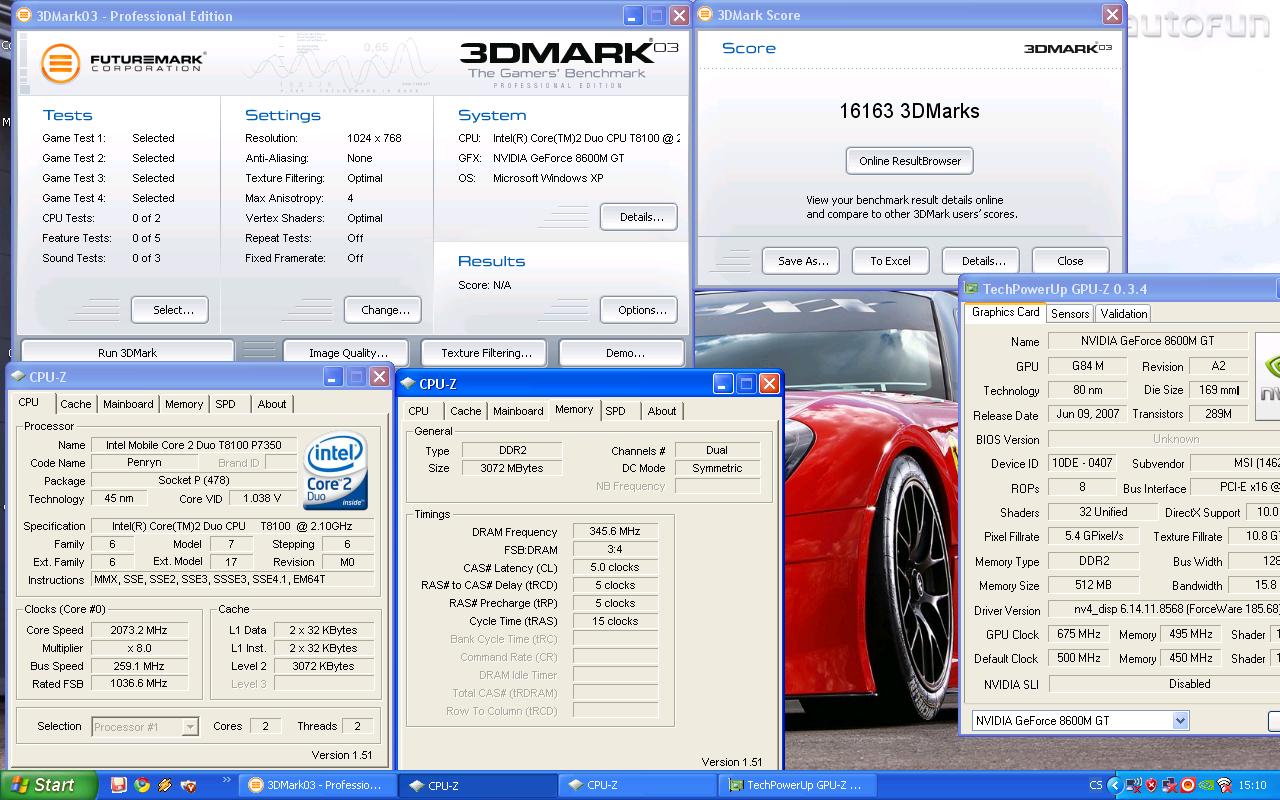Minimize the front CPU-Z Memory window
This screenshot has height=800, width=1280.
tap(723, 384)
